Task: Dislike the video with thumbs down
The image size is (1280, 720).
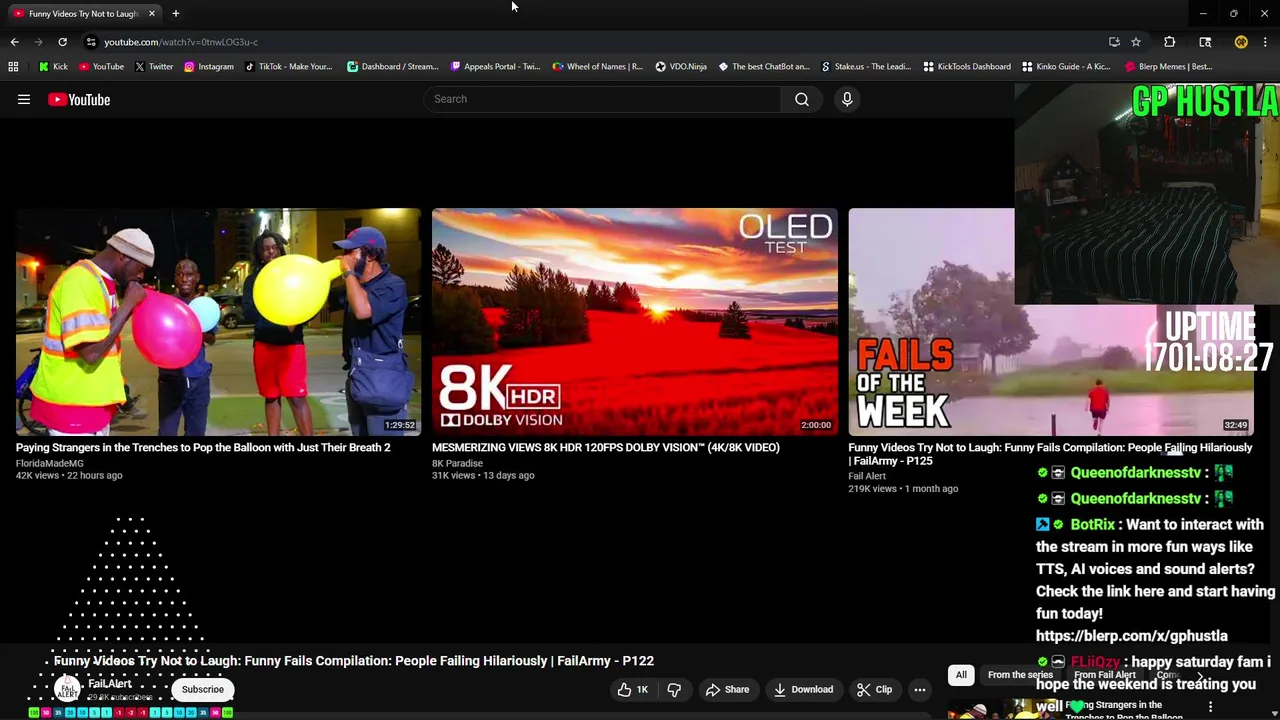Action: 674,689
